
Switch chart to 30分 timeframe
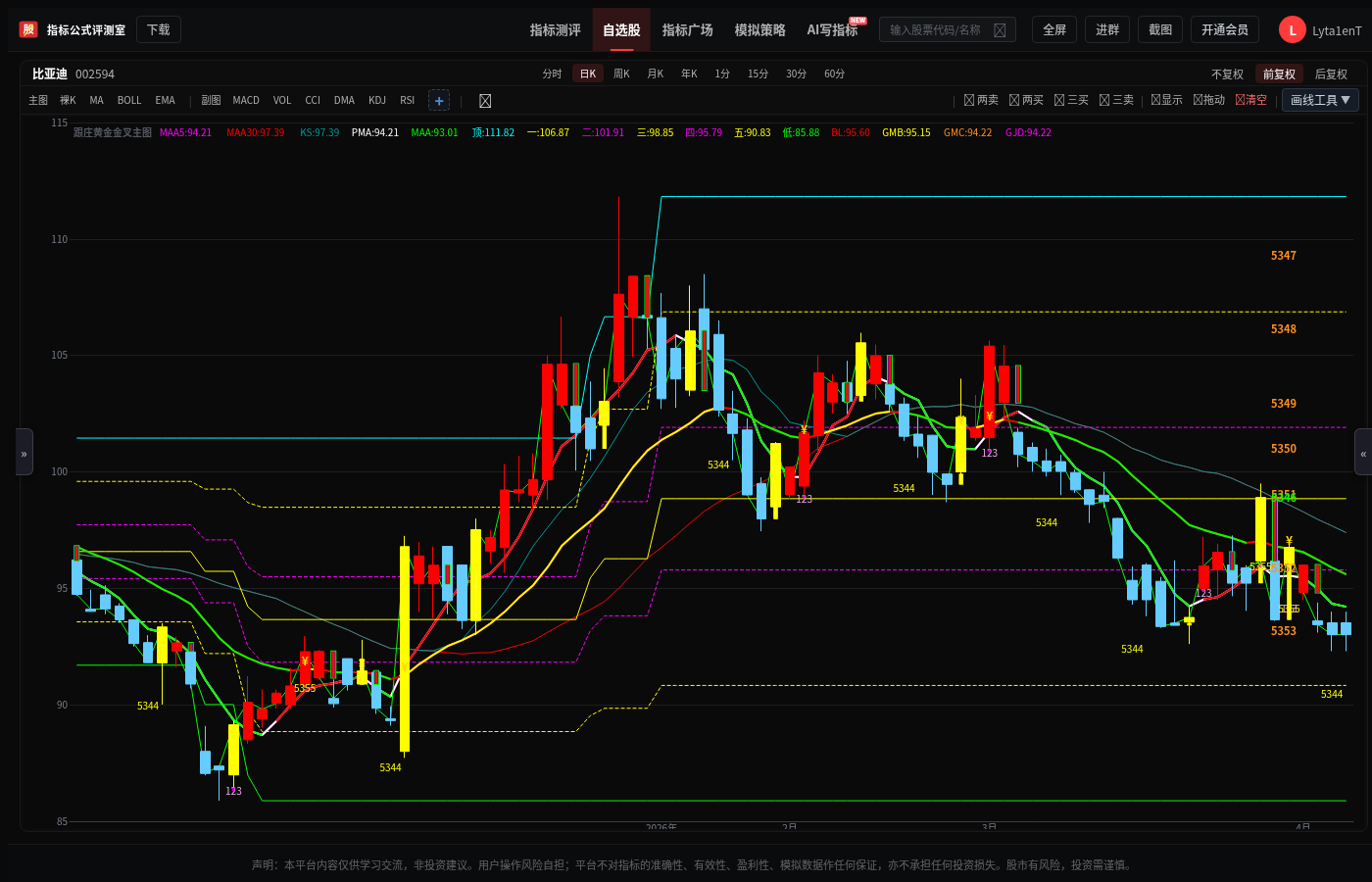[x=797, y=74]
